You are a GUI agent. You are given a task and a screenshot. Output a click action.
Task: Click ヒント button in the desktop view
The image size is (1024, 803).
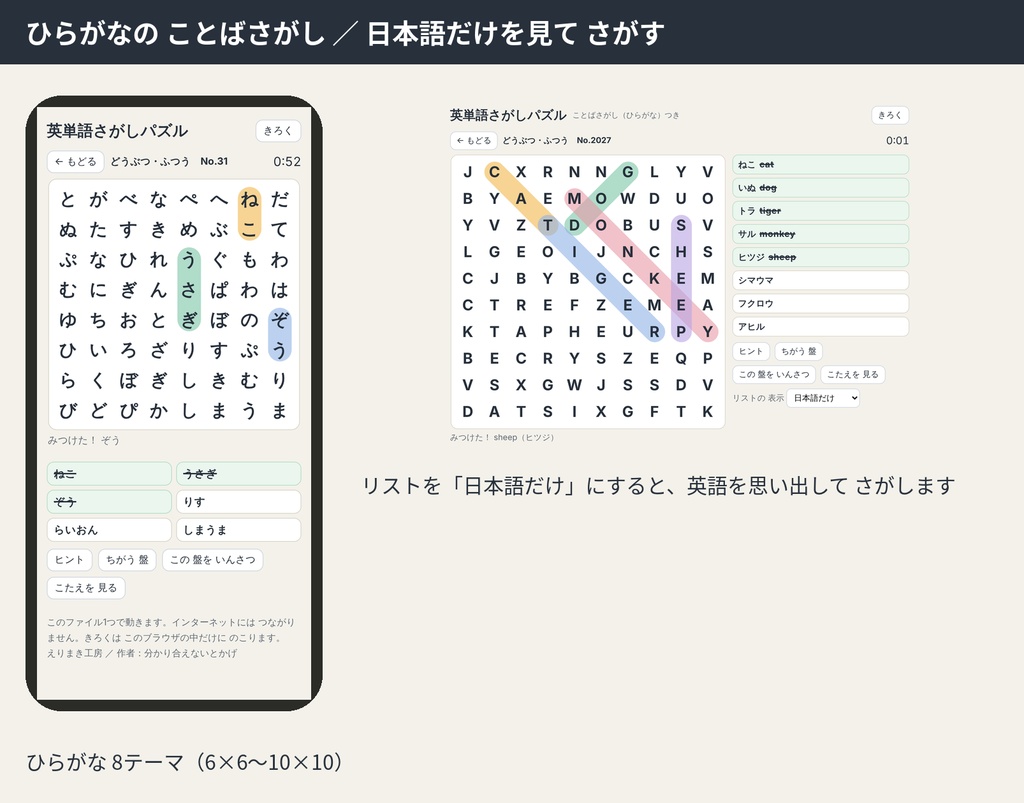pos(751,351)
